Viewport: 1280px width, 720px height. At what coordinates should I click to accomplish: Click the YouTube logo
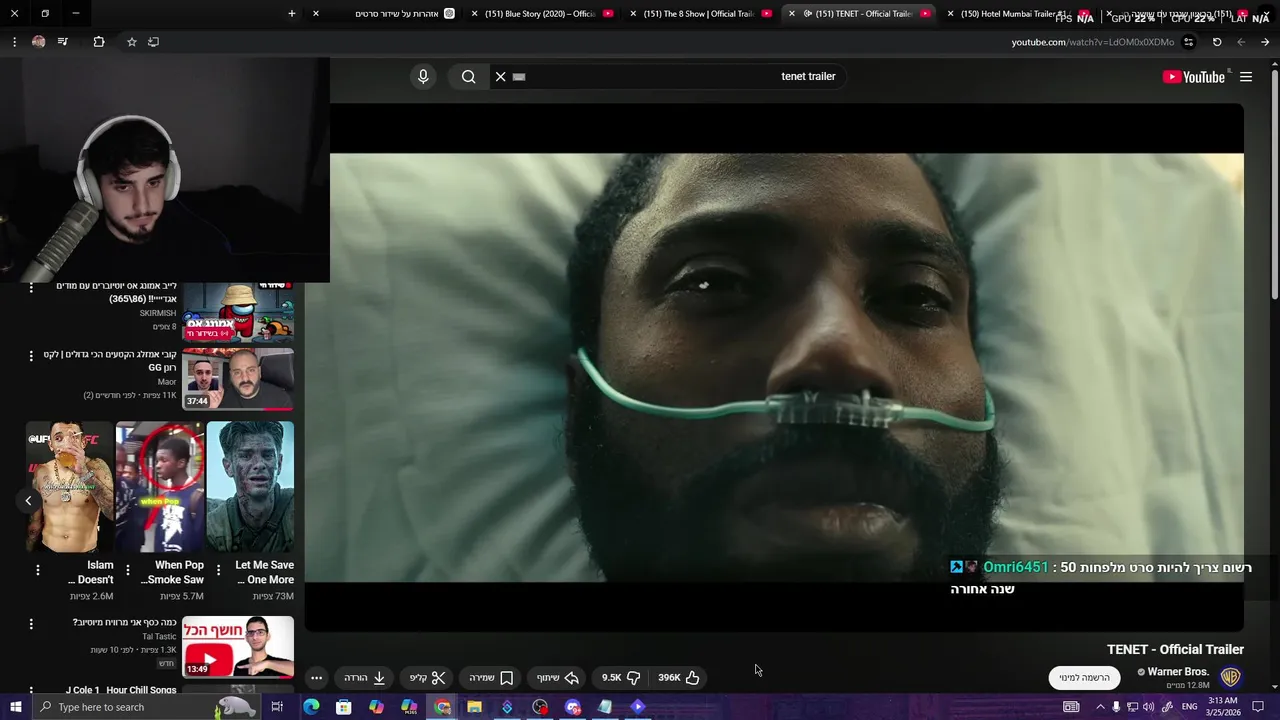coord(1194,77)
